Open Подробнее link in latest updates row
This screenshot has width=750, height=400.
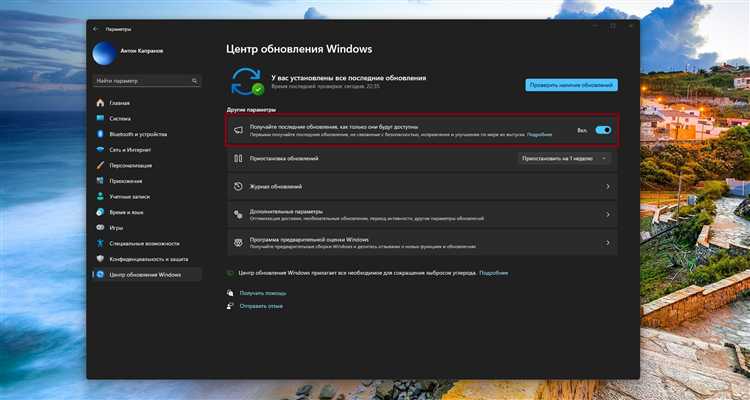(x=539, y=135)
